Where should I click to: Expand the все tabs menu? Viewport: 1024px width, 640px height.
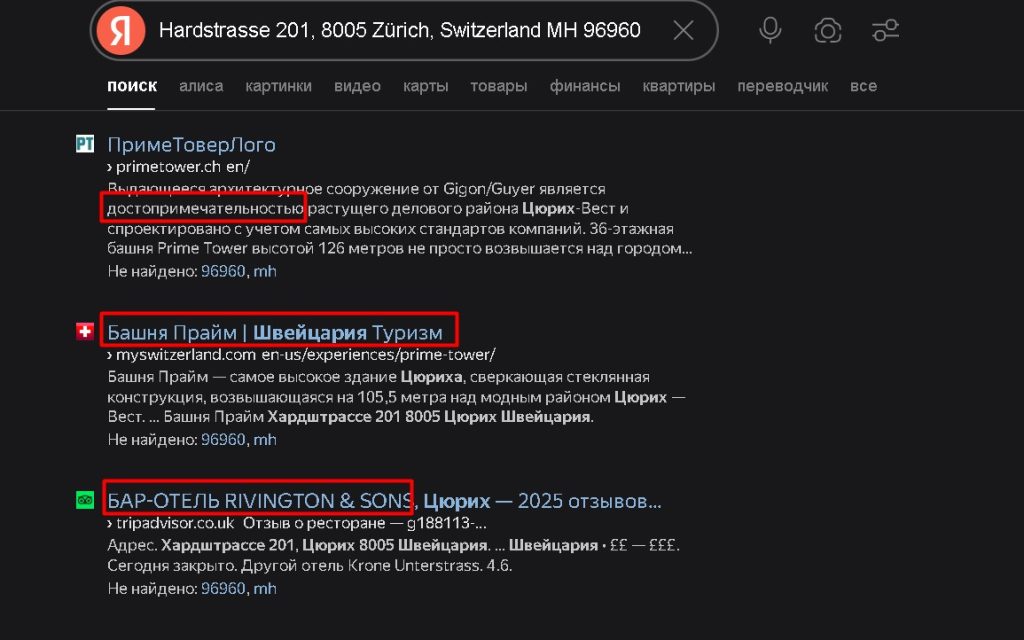tap(863, 86)
